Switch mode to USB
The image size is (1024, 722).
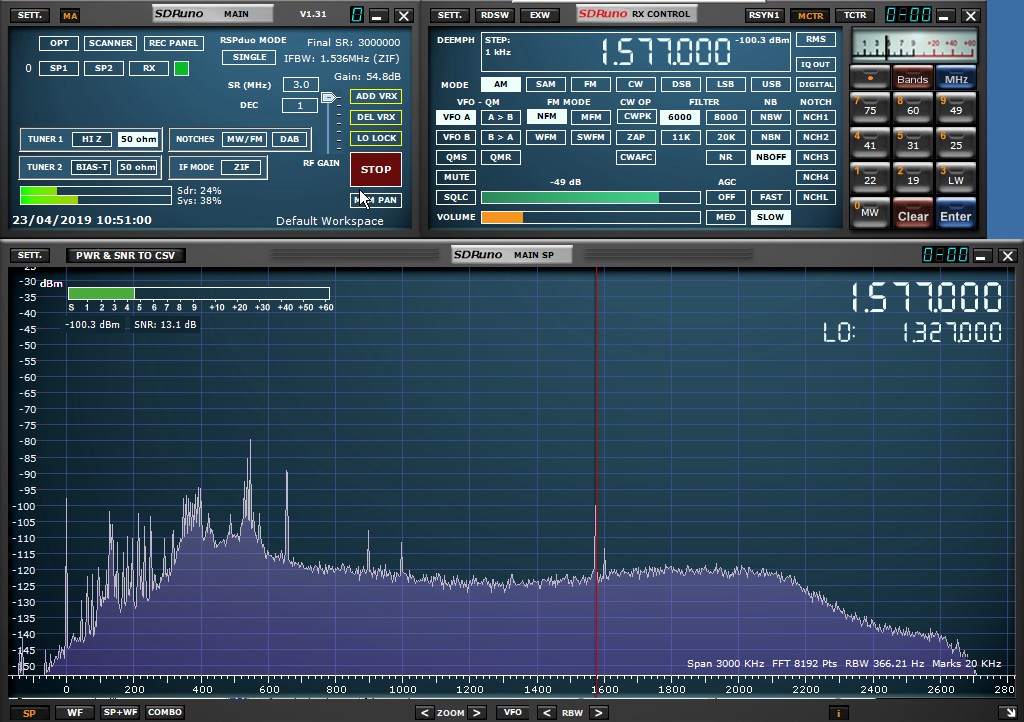[771, 84]
